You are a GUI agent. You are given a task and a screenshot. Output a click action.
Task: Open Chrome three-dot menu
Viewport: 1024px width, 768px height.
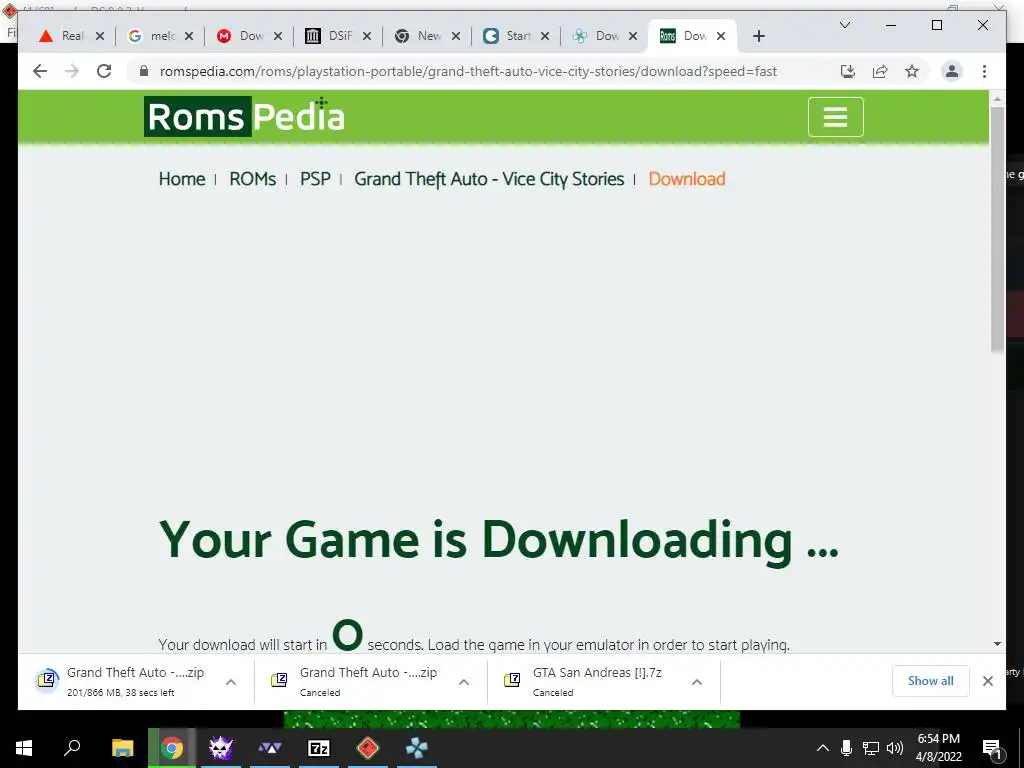pyautogui.click(x=984, y=71)
